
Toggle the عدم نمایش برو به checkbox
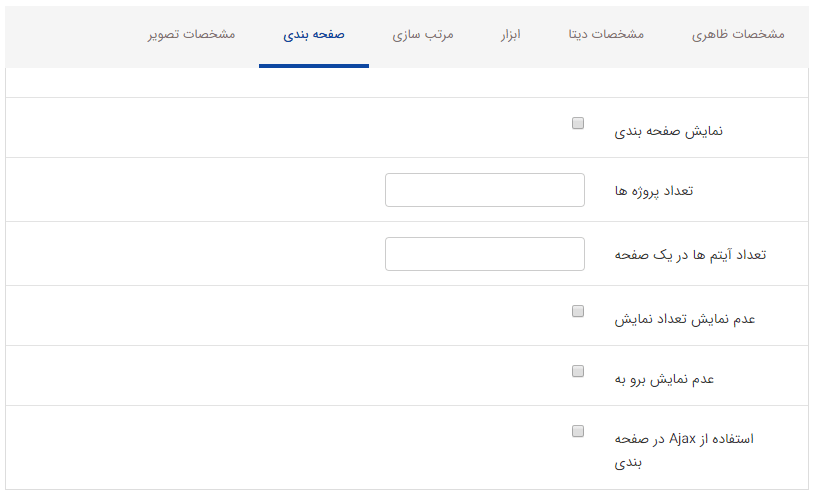pos(578,371)
